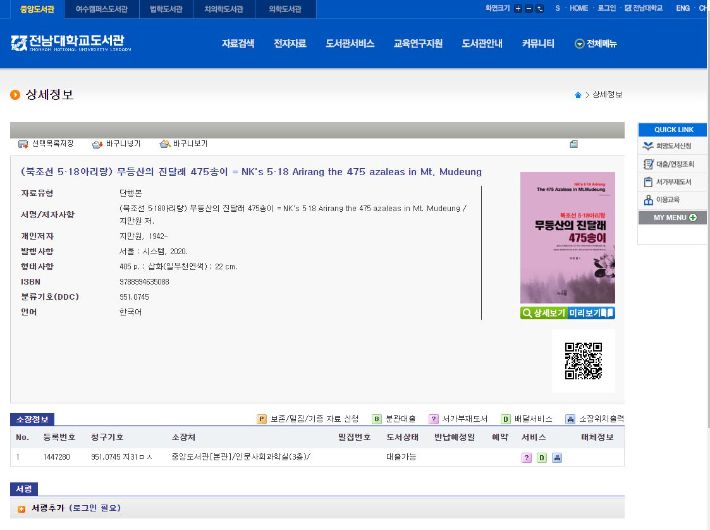Click the green 'D' delivery icon in holdings row

tap(541, 458)
